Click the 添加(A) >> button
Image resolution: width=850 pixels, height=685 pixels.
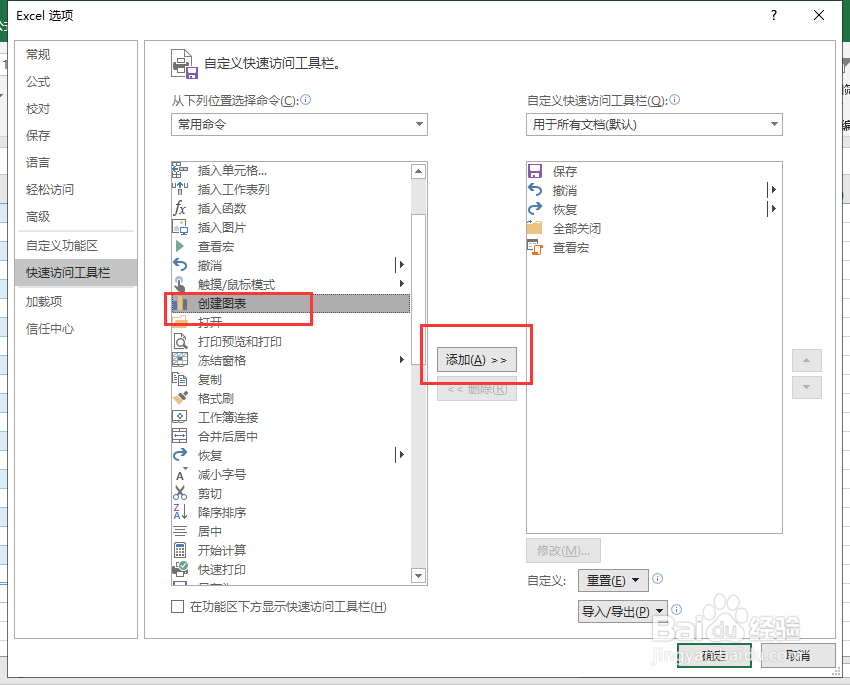(476, 360)
